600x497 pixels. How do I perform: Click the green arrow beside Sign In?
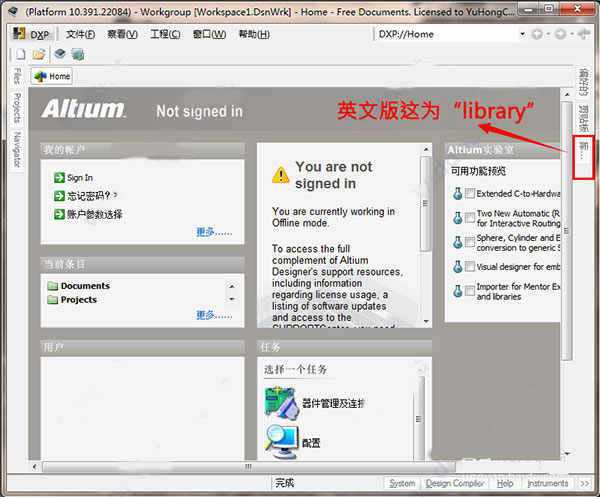coord(59,178)
